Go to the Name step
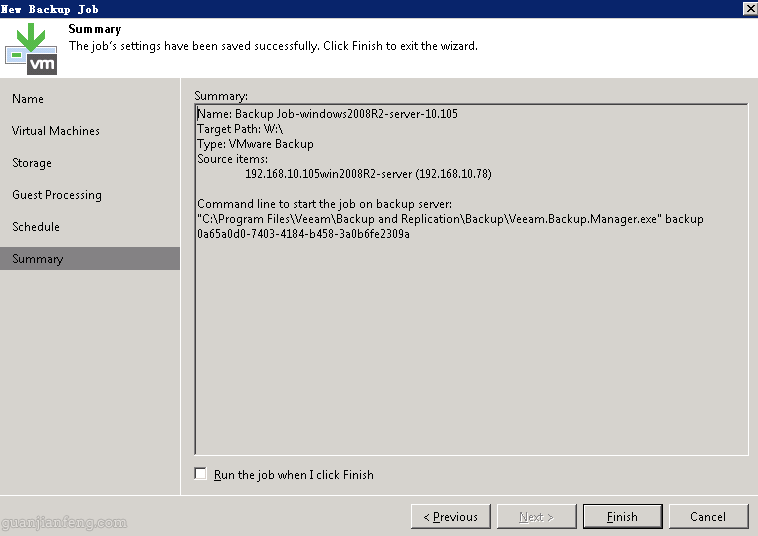 28,99
